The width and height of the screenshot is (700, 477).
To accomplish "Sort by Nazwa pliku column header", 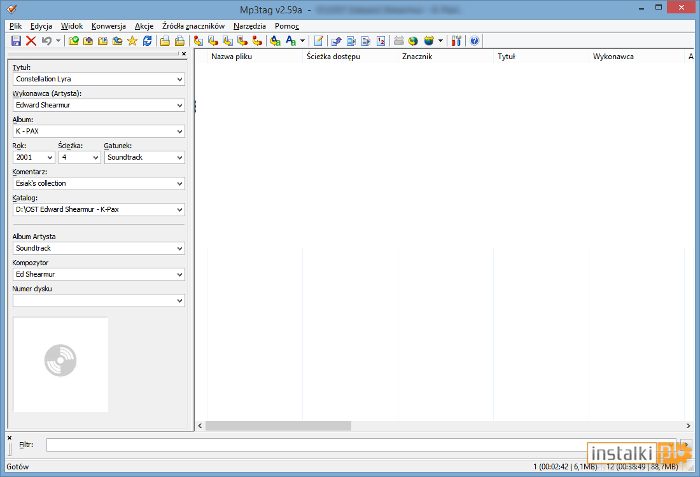I will [255, 56].
